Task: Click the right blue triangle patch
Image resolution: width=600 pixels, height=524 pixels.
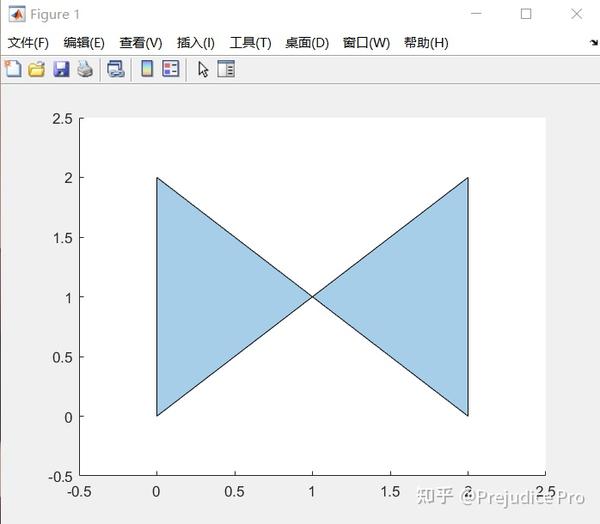Action: coord(417,297)
